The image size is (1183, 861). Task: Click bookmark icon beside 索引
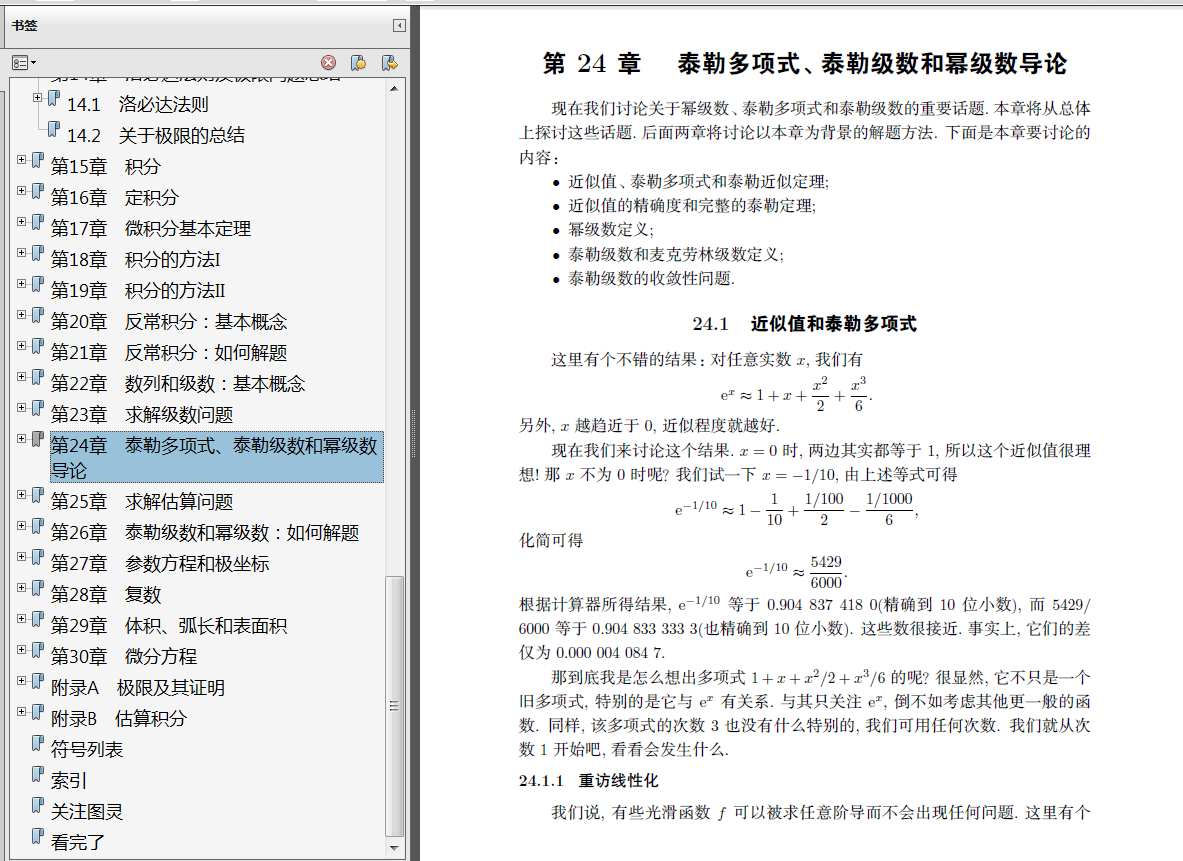pos(38,774)
